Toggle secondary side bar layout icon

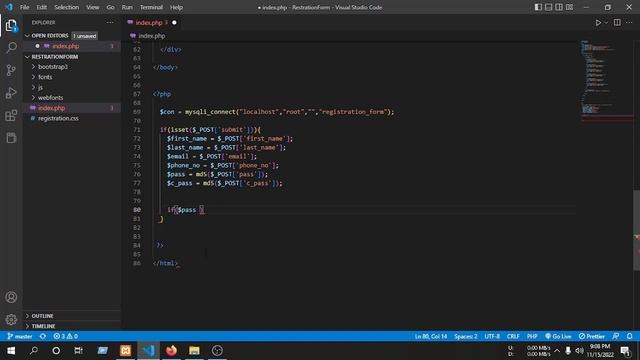(559, 7)
